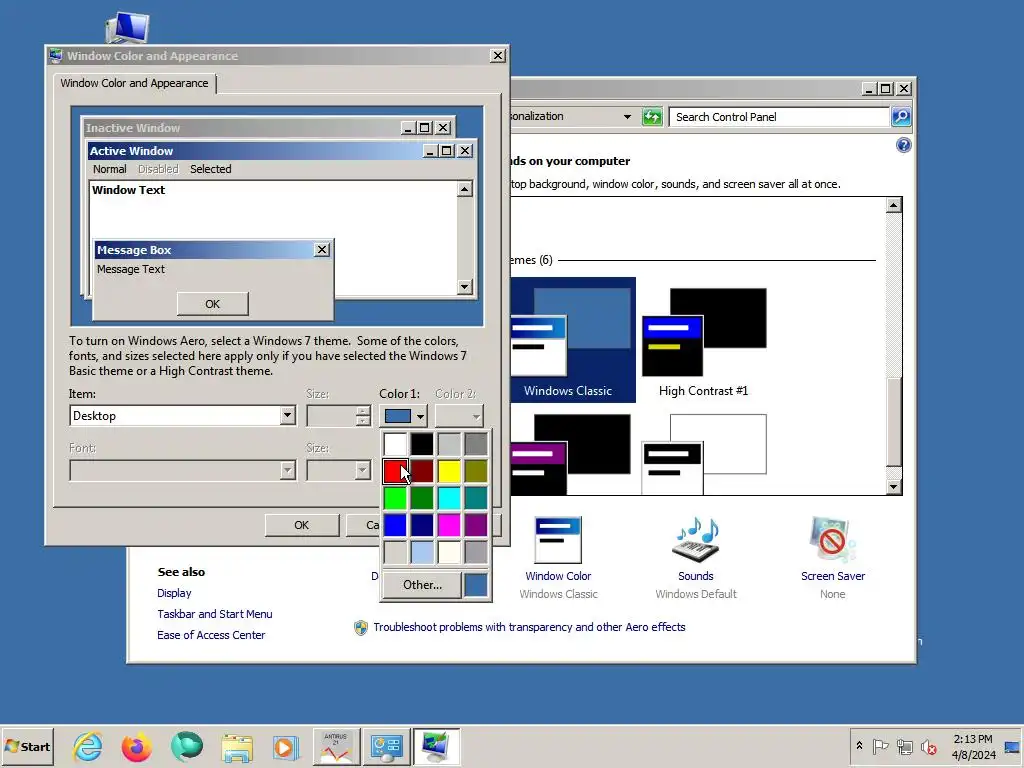The image size is (1024, 768).
Task: Pick the light silver gray swatch in top row
Action: pos(449,444)
